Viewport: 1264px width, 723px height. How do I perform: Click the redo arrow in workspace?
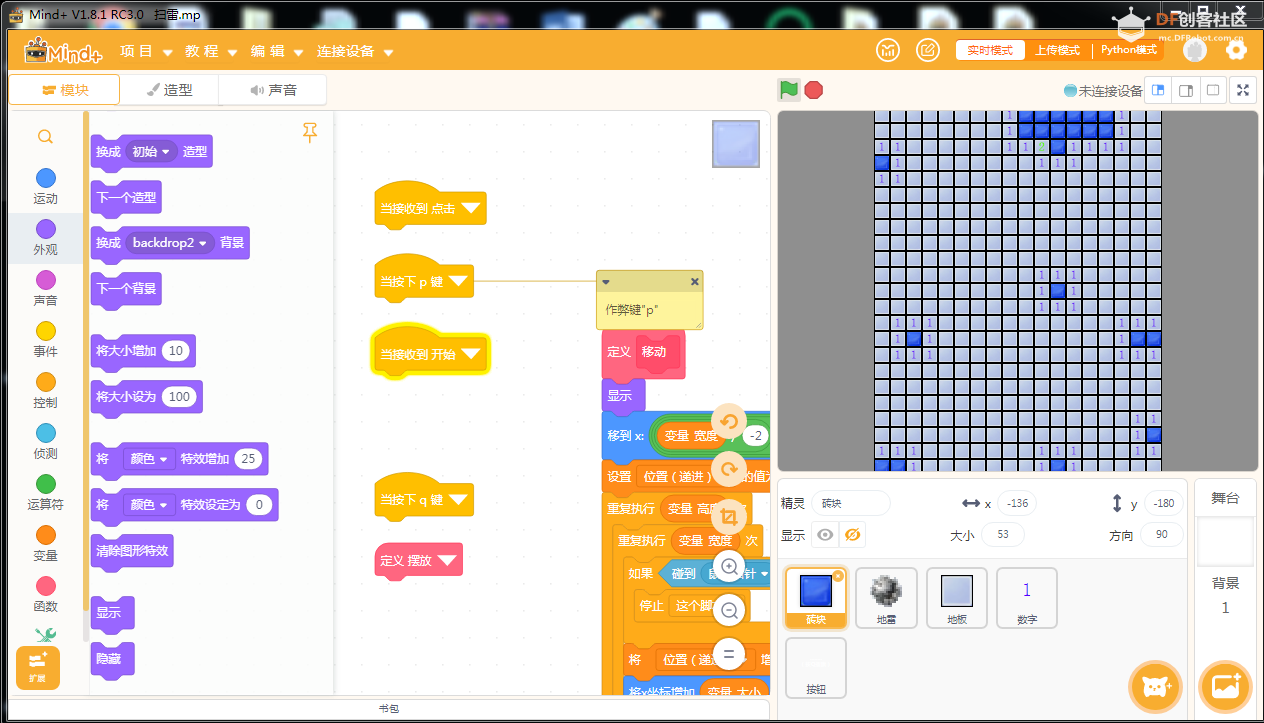tap(729, 469)
